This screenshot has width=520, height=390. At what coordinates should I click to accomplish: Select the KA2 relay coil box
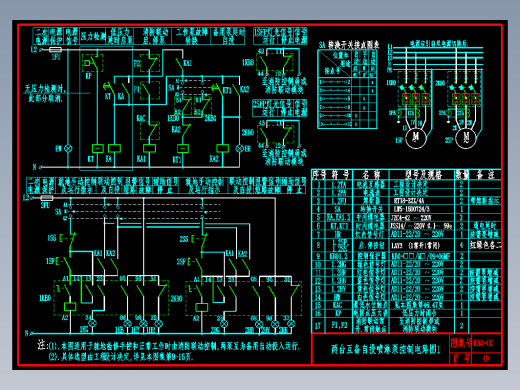point(222,148)
